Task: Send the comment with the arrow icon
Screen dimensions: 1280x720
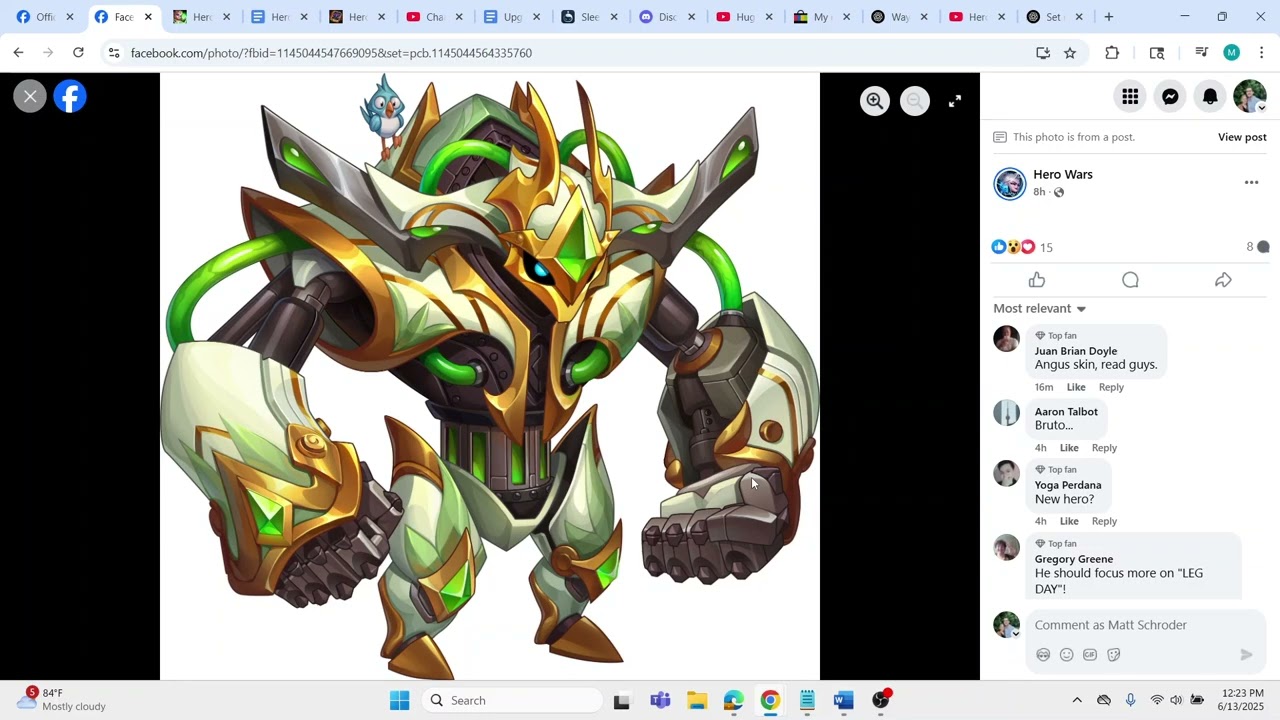Action: tap(1246, 655)
